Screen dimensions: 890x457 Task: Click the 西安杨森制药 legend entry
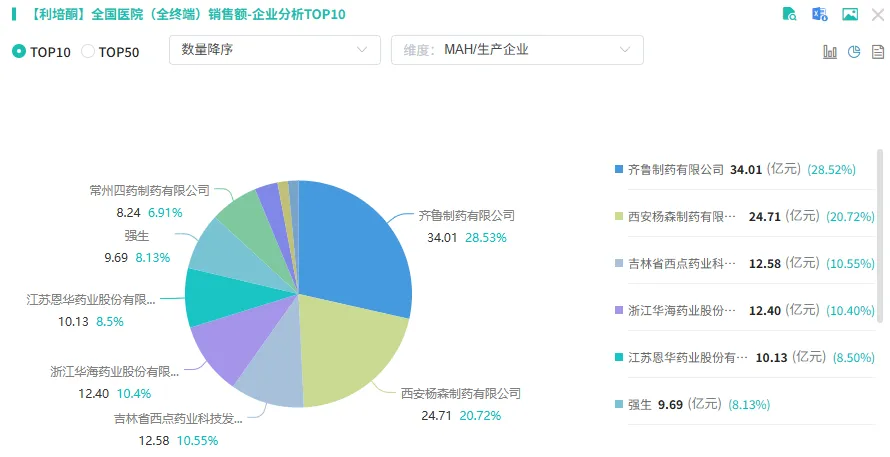(x=680, y=217)
